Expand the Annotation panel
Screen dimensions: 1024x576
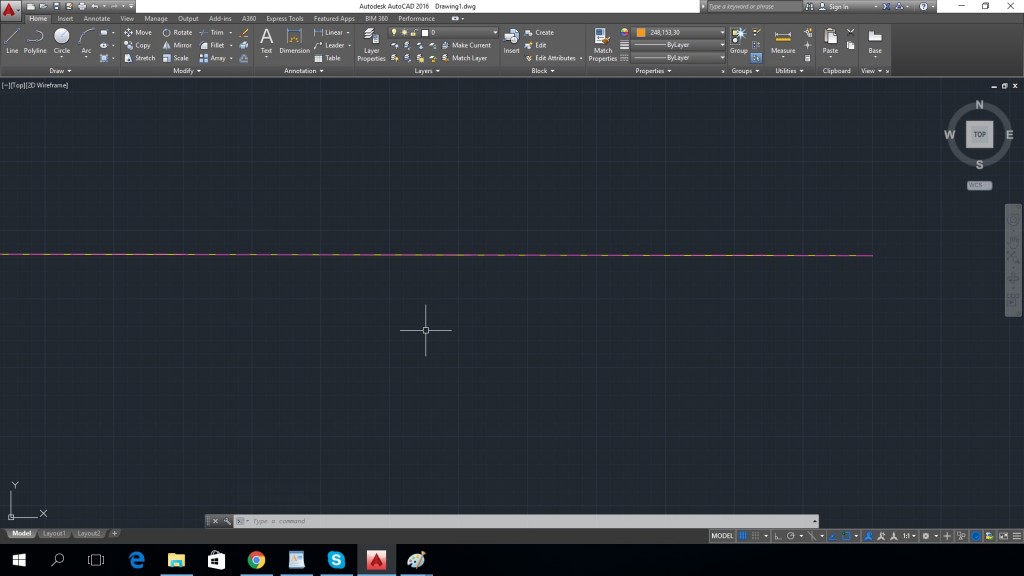pyautogui.click(x=304, y=71)
